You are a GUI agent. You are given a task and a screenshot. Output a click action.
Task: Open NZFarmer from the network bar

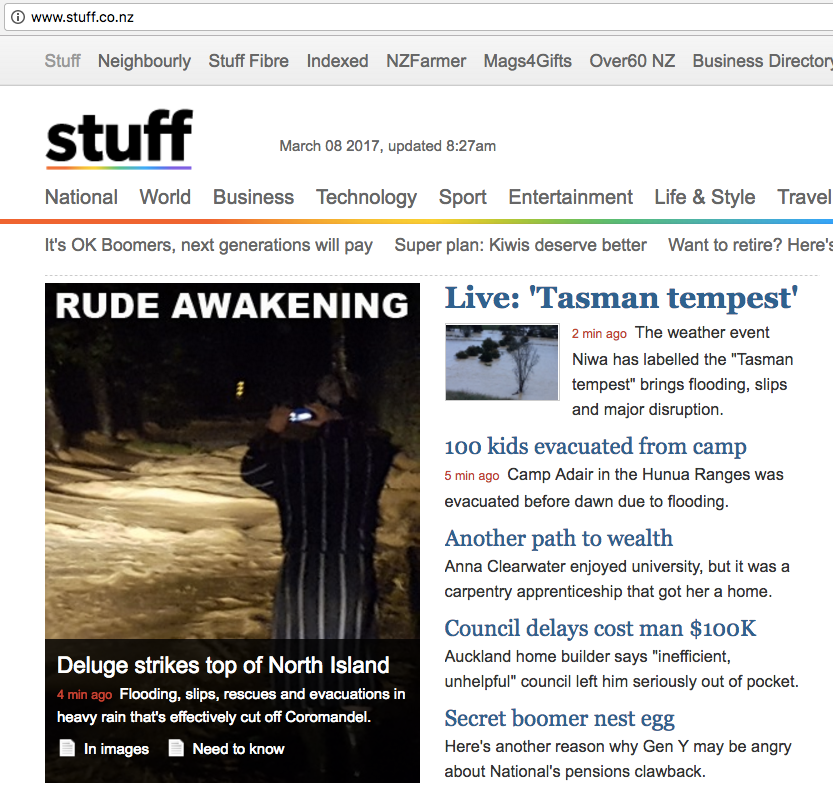426,61
